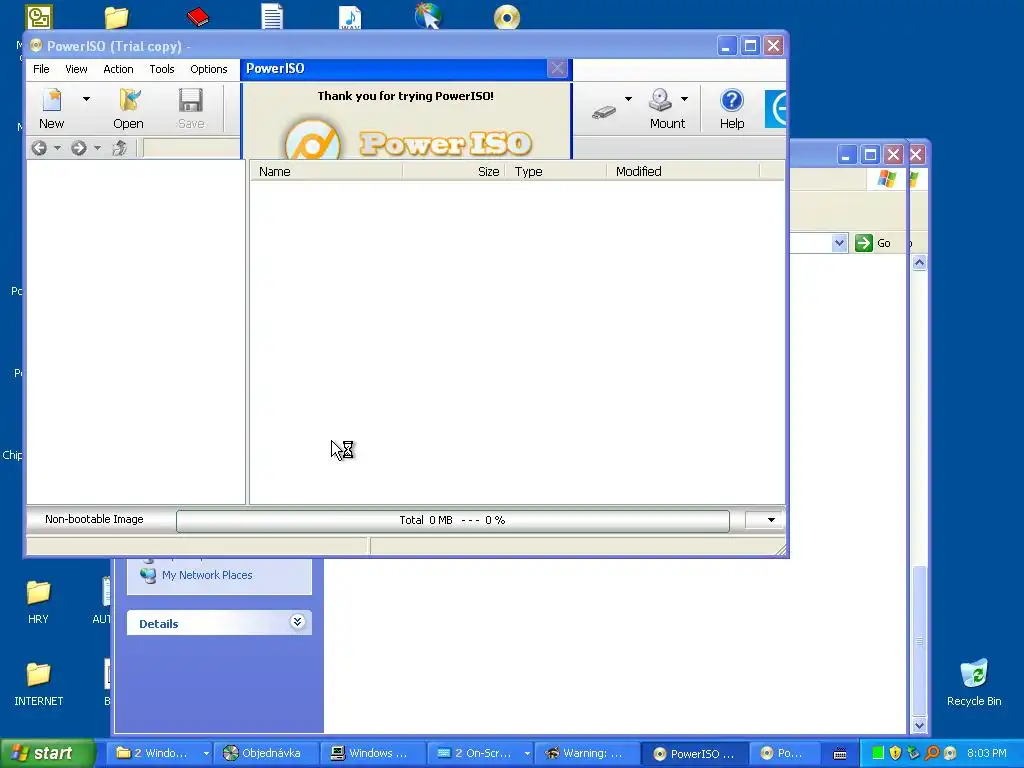Open the Tools menu
Image resolution: width=1024 pixels, height=768 pixels.
(x=162, y=69)
